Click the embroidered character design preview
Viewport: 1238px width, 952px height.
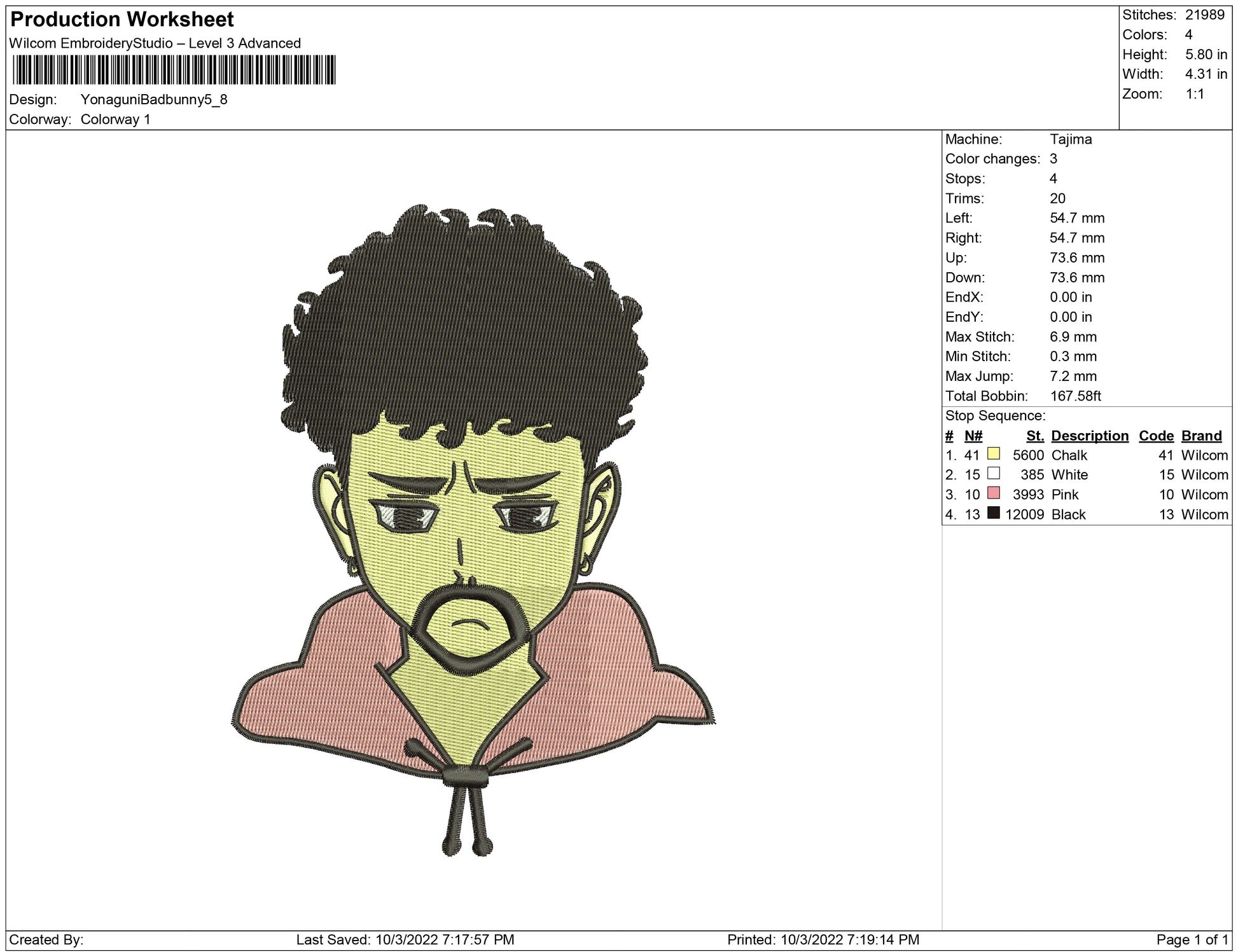pyautogui.click(x=472, y=528)
